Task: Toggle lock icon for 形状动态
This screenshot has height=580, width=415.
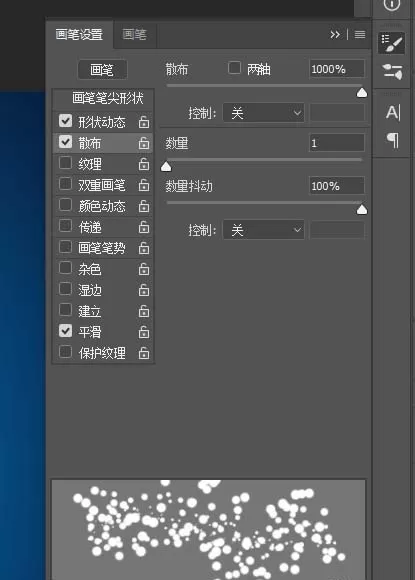Action: coord(144,122)
